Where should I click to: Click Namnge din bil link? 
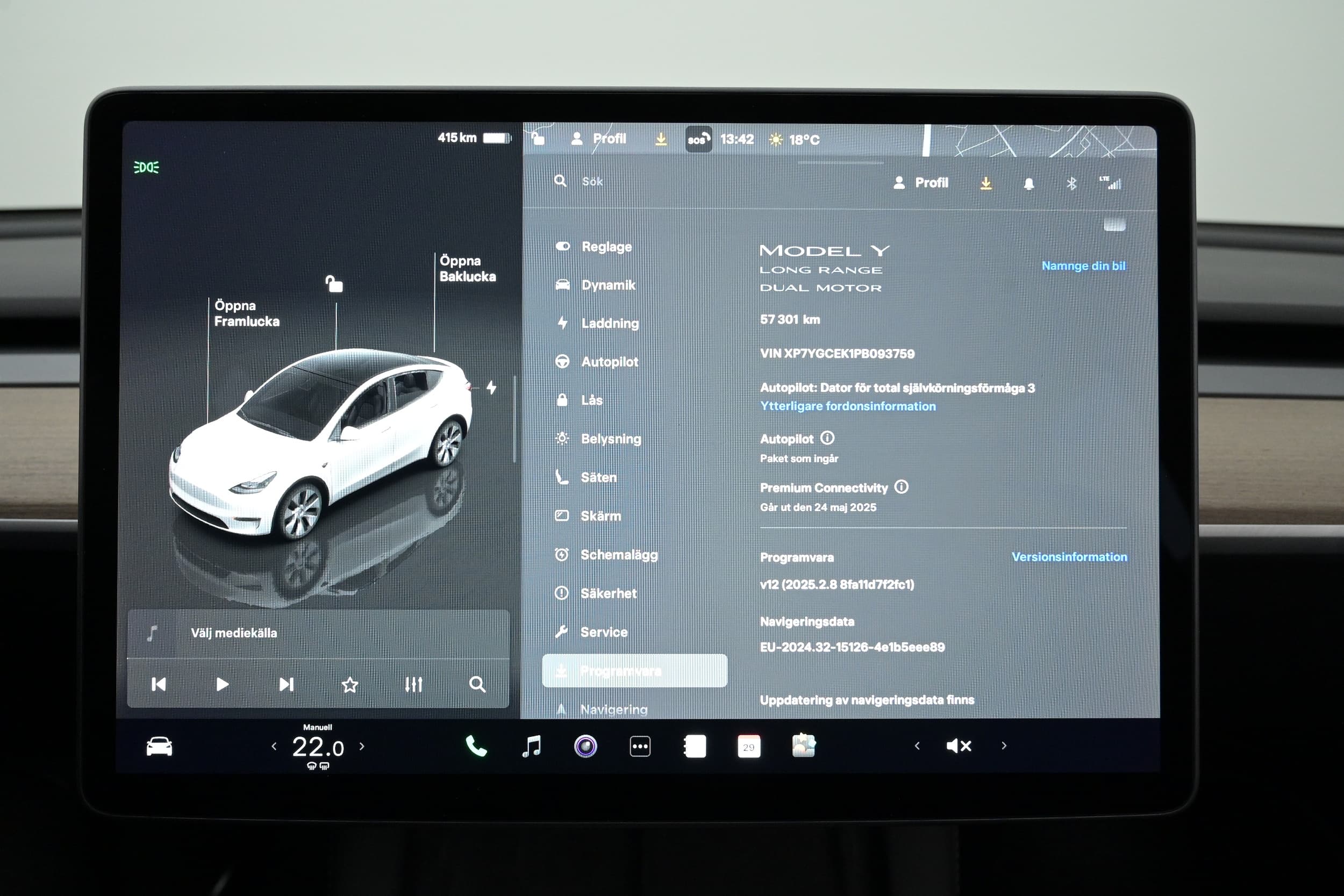[1083, 266]
